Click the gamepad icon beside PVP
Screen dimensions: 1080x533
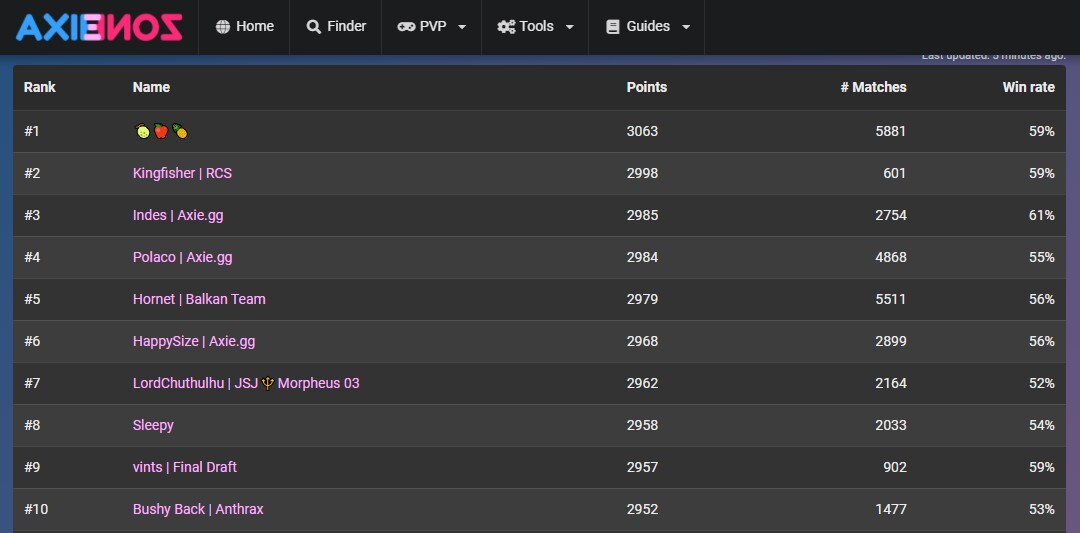406,27
